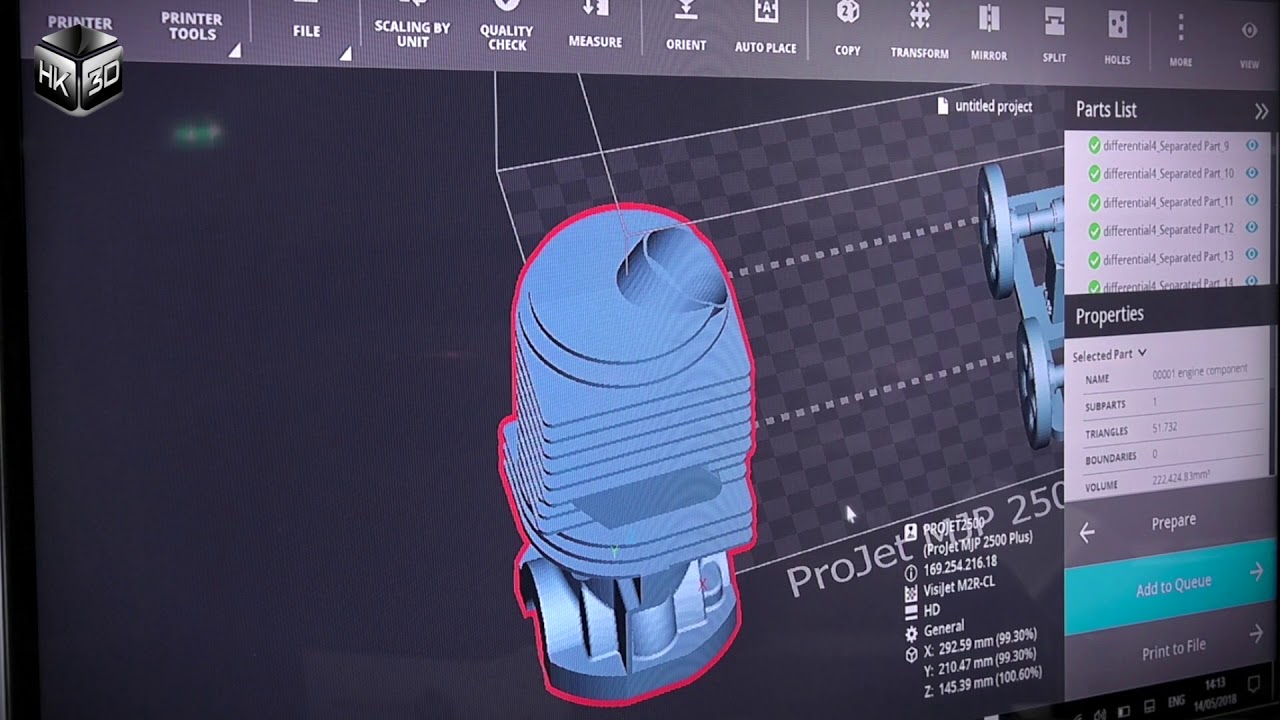
Task: Click the taskbar volume icon
Action: (x=1098, y=713)
